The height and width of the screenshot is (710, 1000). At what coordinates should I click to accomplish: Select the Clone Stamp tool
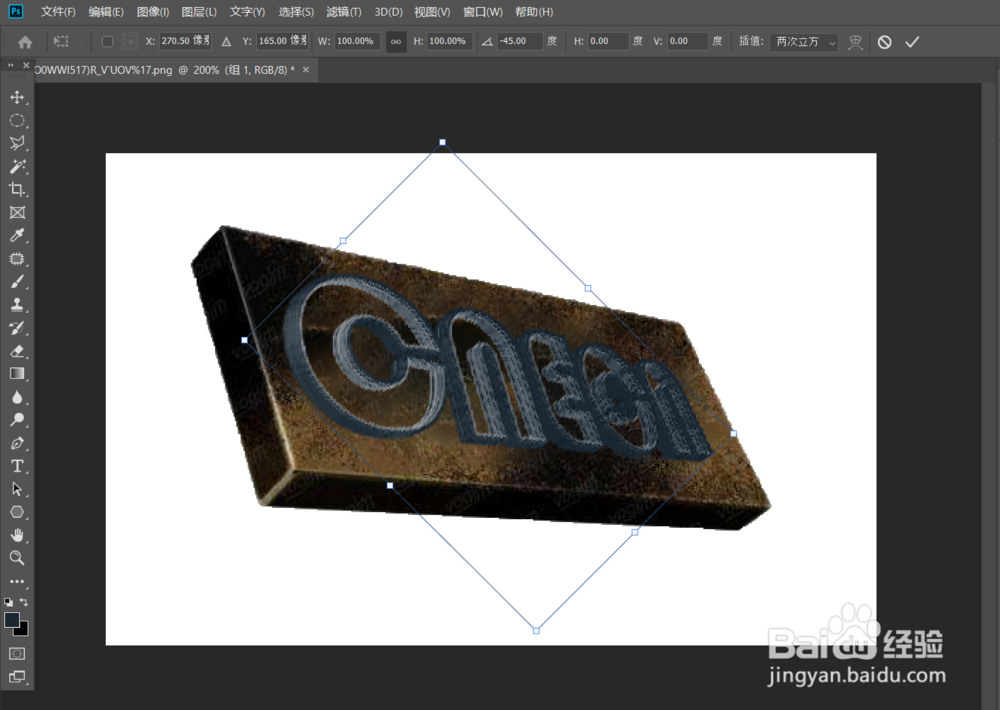pos(17,304)
